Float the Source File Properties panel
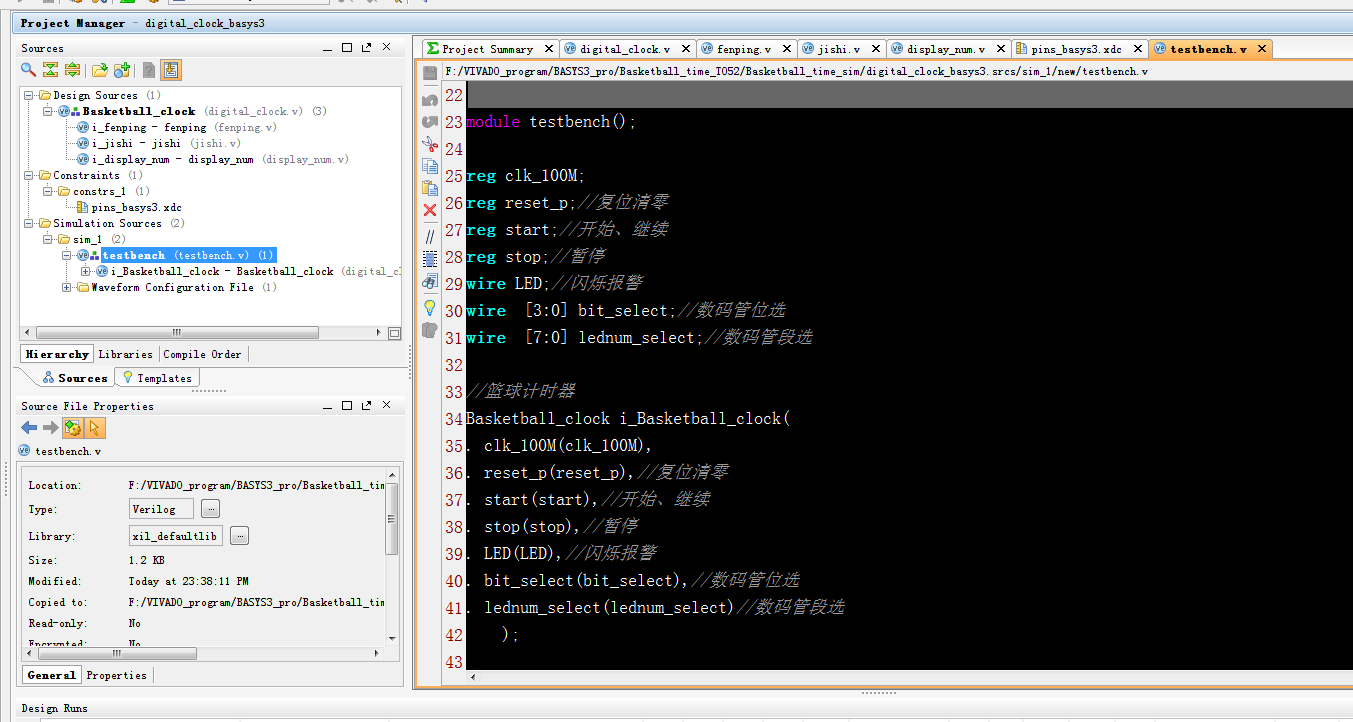 (x=366, y=406)
